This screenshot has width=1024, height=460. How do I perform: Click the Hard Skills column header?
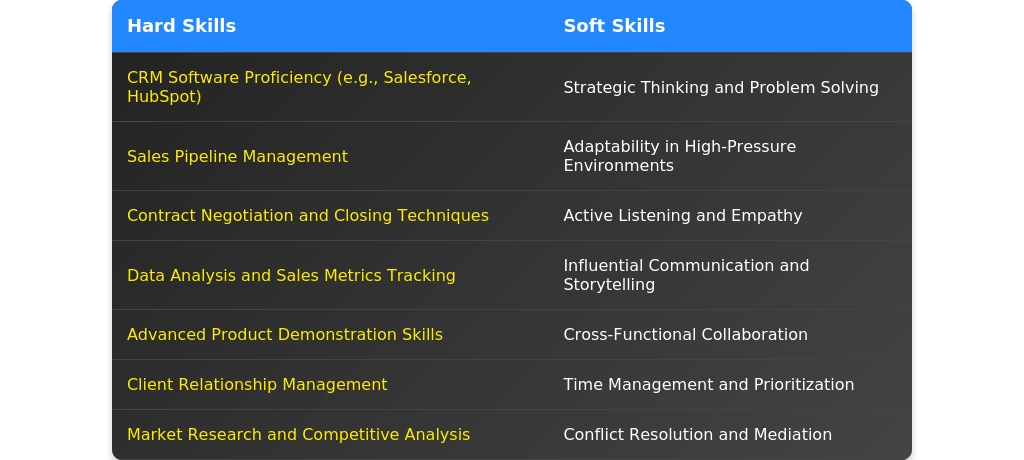click(181, 26)
